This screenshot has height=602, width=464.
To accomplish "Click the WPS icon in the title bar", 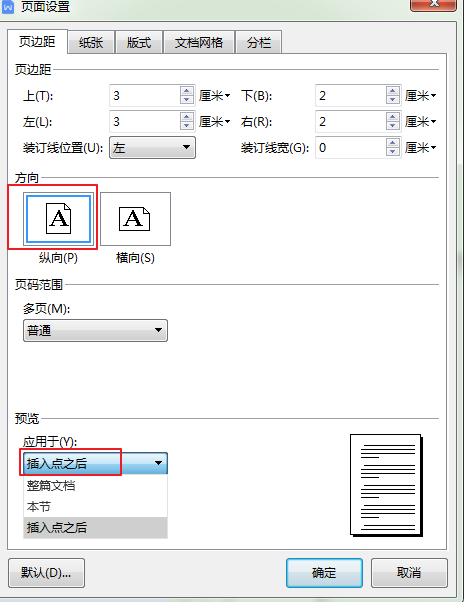I will click(x=8, y=7).
